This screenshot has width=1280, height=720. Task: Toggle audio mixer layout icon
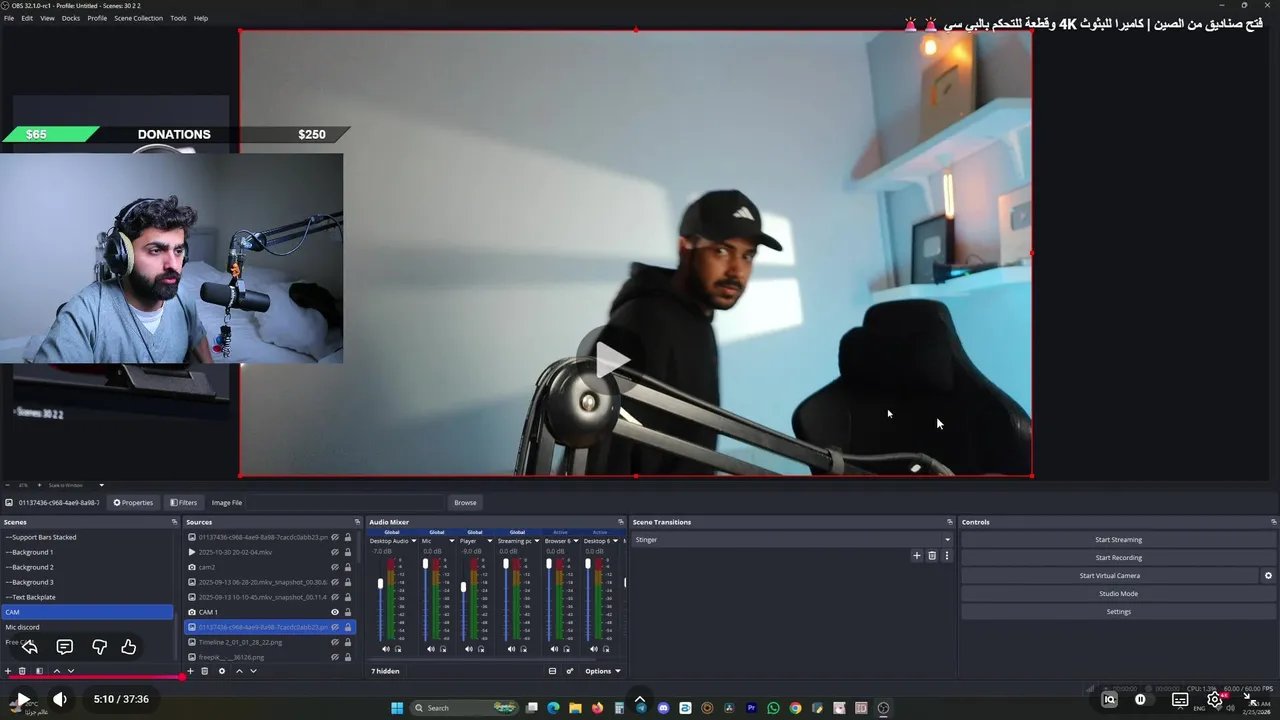(x=552, y=671)
